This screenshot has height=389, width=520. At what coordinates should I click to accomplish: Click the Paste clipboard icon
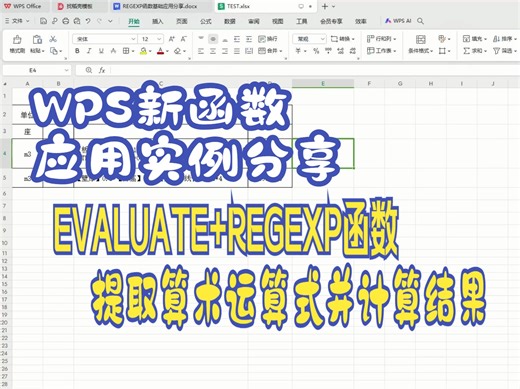pos(37,39)
